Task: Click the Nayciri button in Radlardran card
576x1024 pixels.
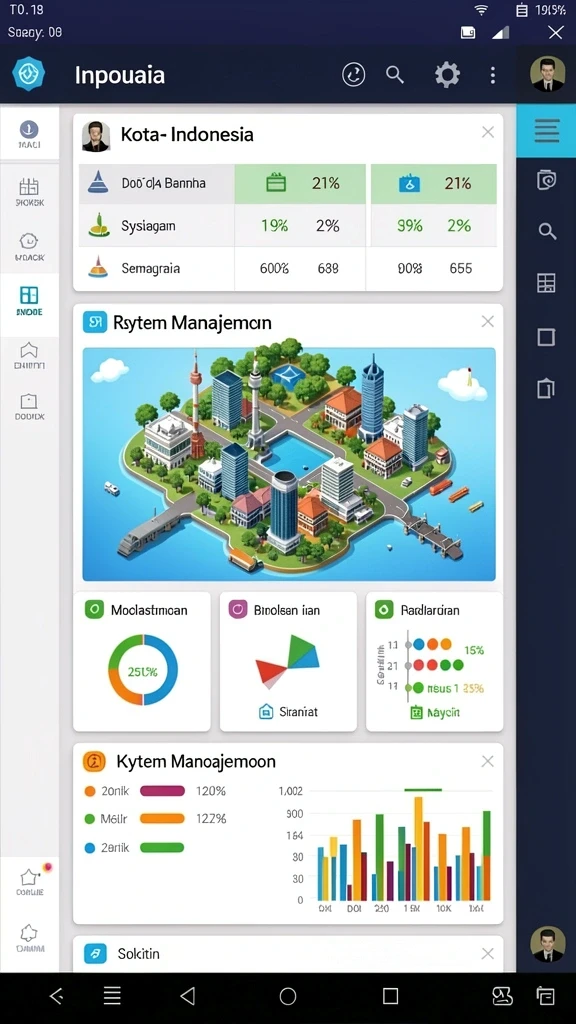Action: point(434,712)
